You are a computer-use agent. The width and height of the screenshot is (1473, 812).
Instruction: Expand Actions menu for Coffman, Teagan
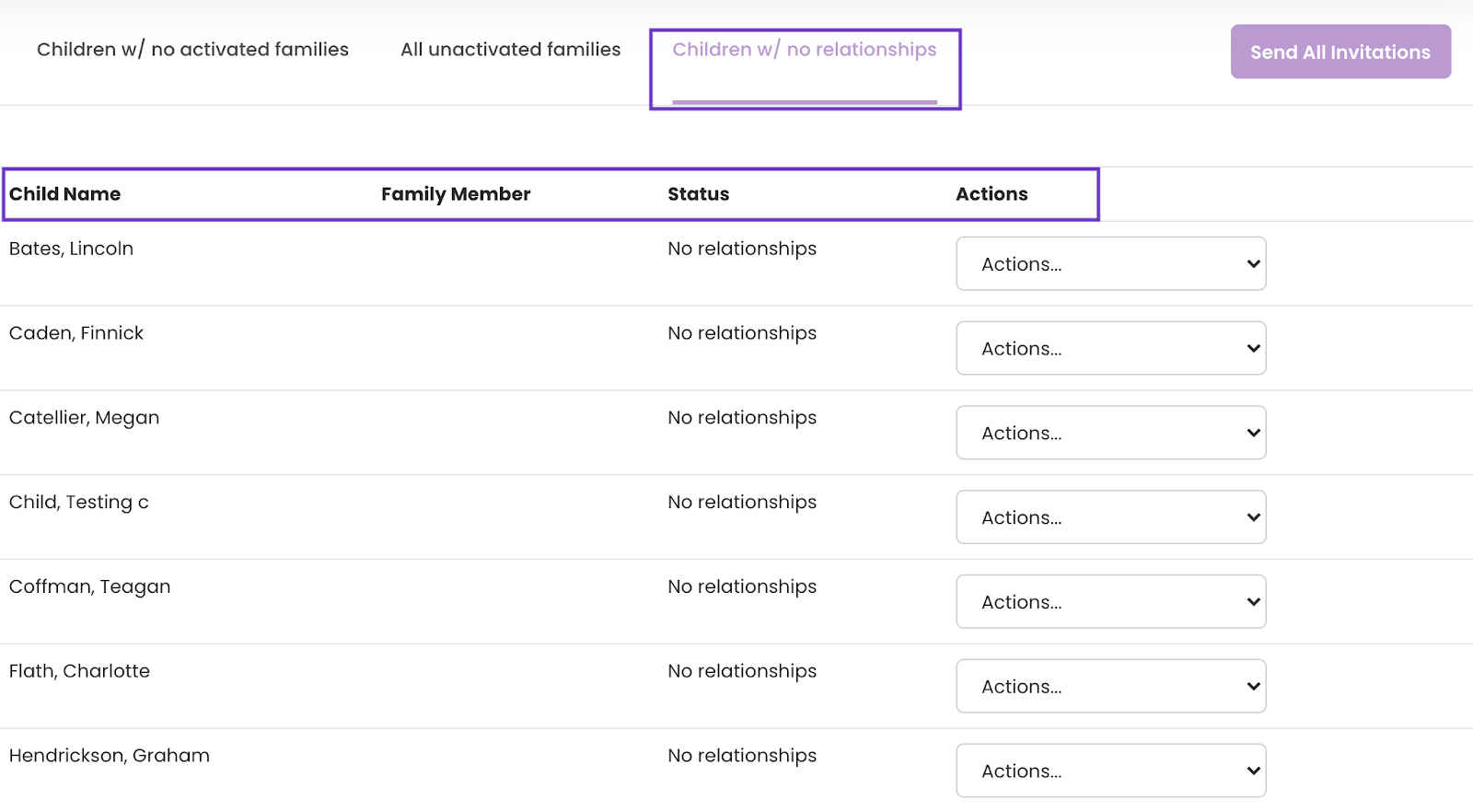[x=1111, y=602]
